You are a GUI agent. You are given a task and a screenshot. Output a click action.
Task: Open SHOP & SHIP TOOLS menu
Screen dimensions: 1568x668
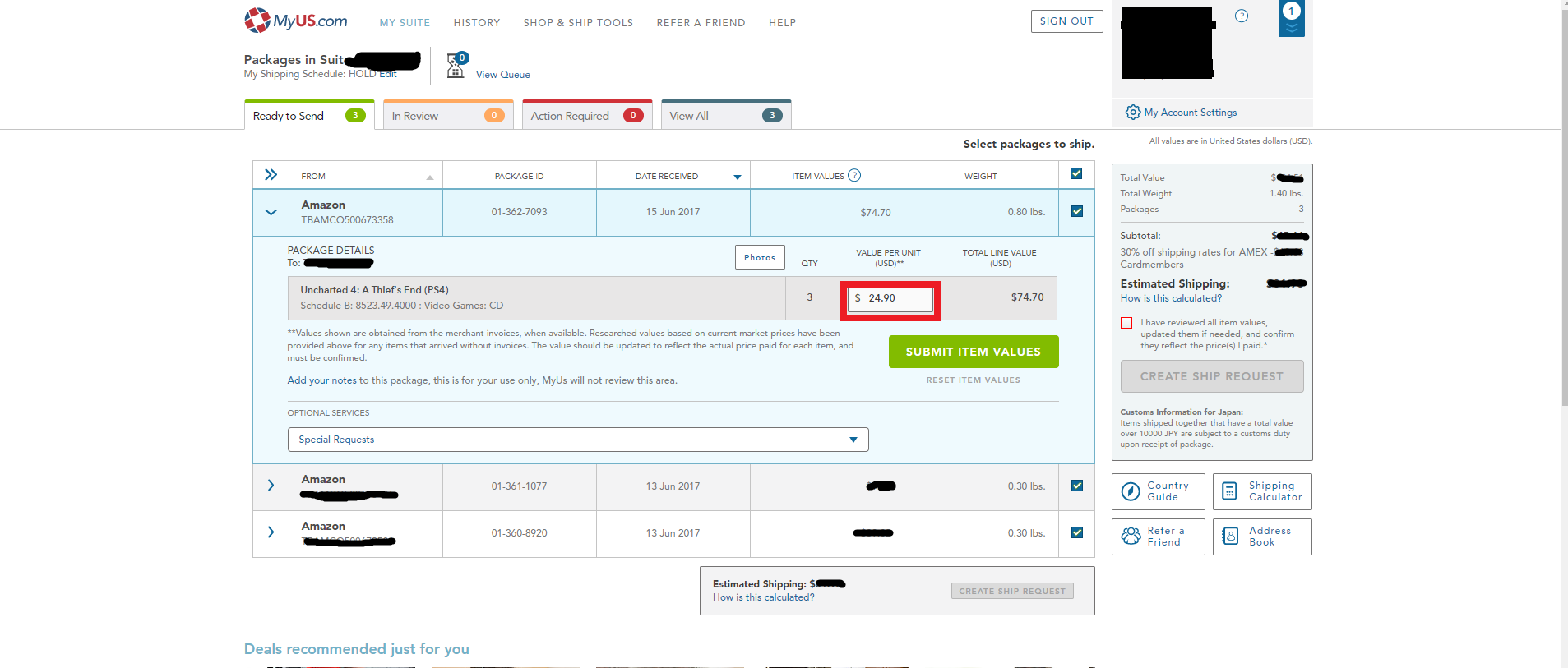[x=578, y=23]
